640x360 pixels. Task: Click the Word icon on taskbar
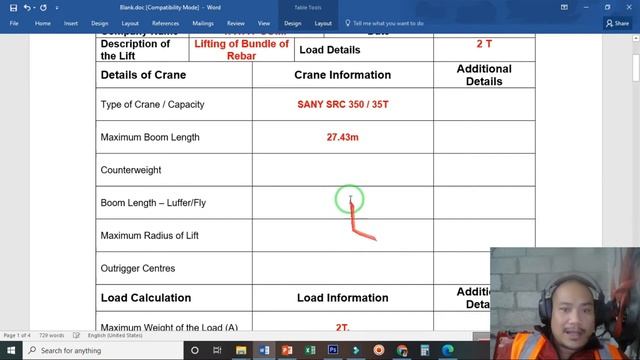click(x=264, y=350)
